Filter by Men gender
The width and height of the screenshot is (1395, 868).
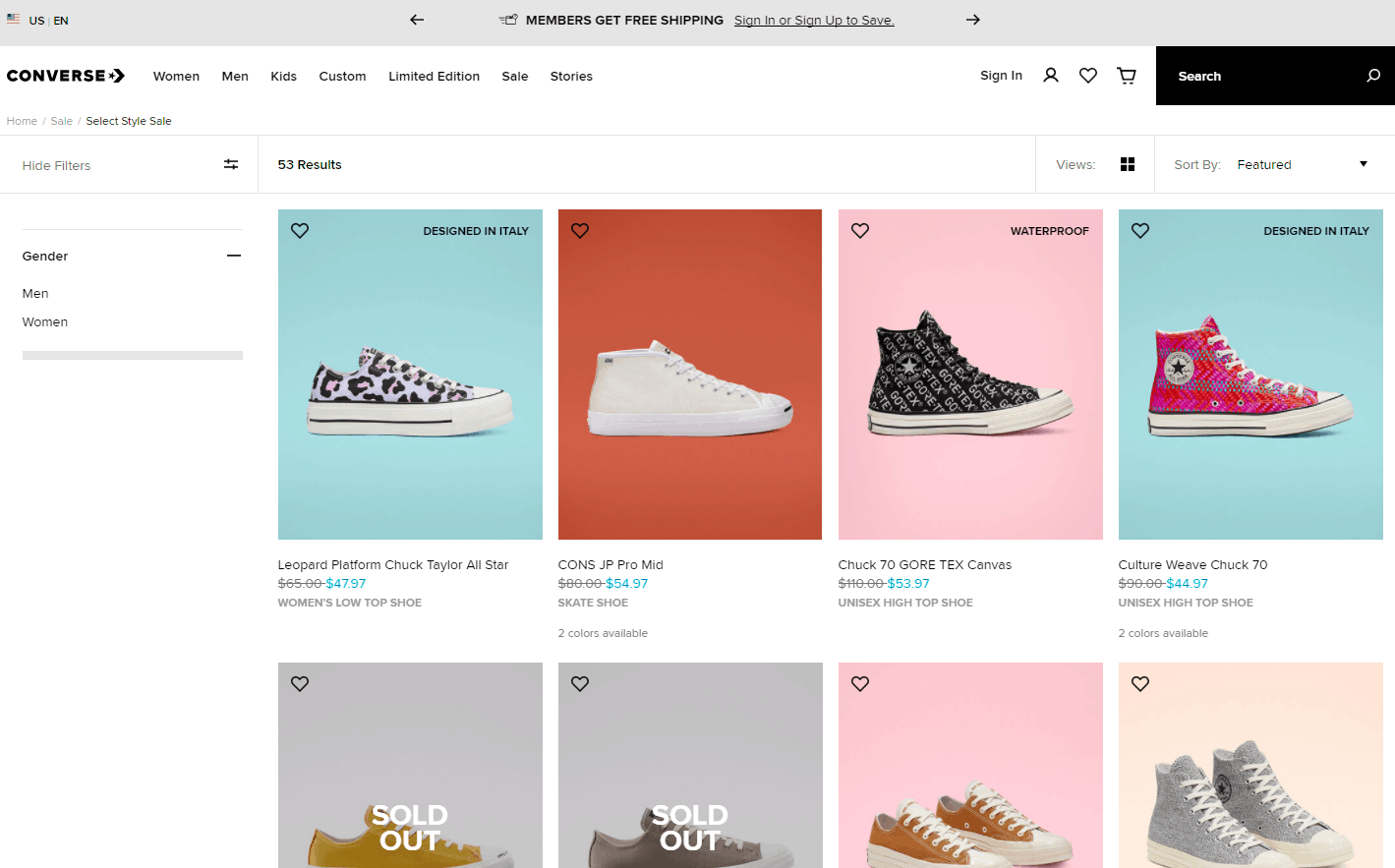35,293
